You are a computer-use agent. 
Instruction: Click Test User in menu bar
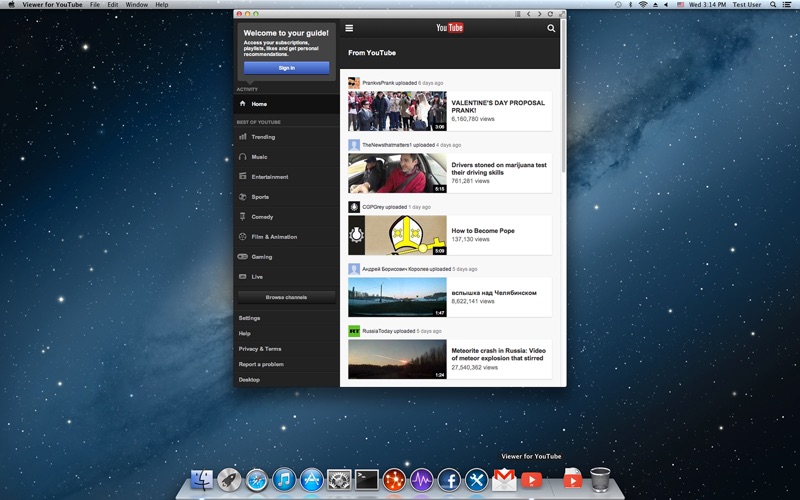[747, 5]
